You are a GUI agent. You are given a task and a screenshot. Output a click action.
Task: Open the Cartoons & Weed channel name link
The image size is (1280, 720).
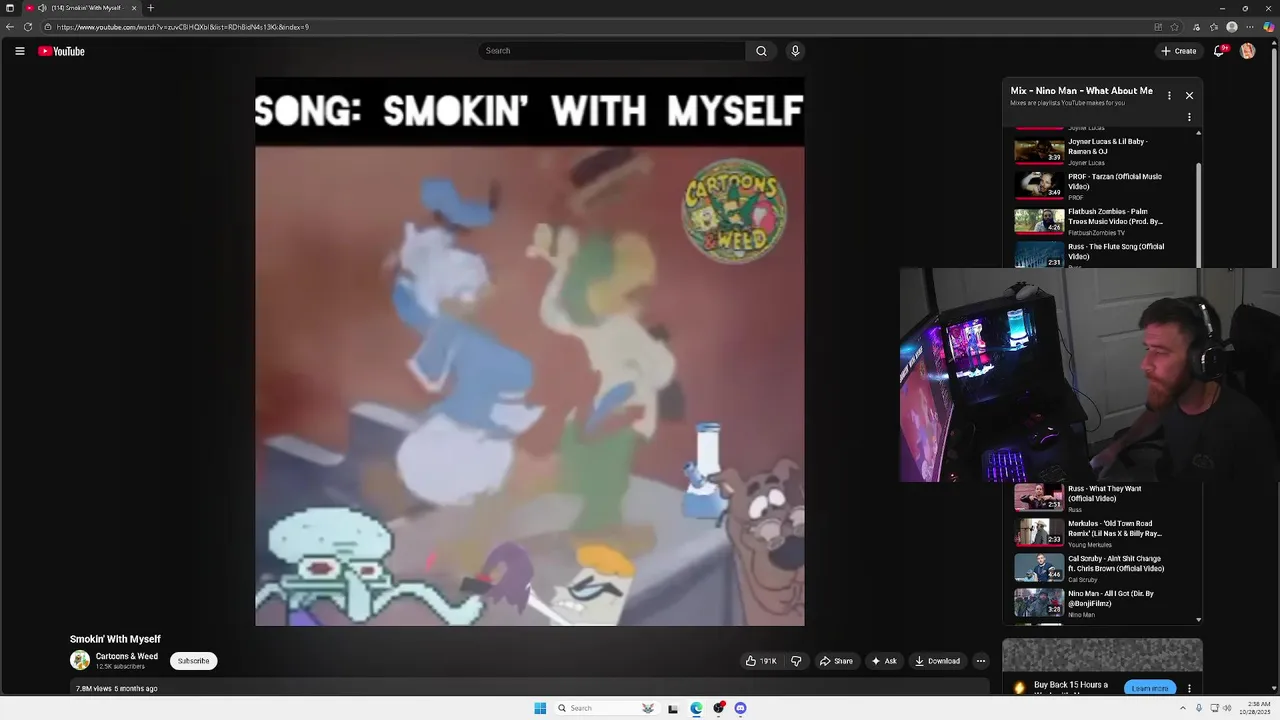(x=127, y=656)
